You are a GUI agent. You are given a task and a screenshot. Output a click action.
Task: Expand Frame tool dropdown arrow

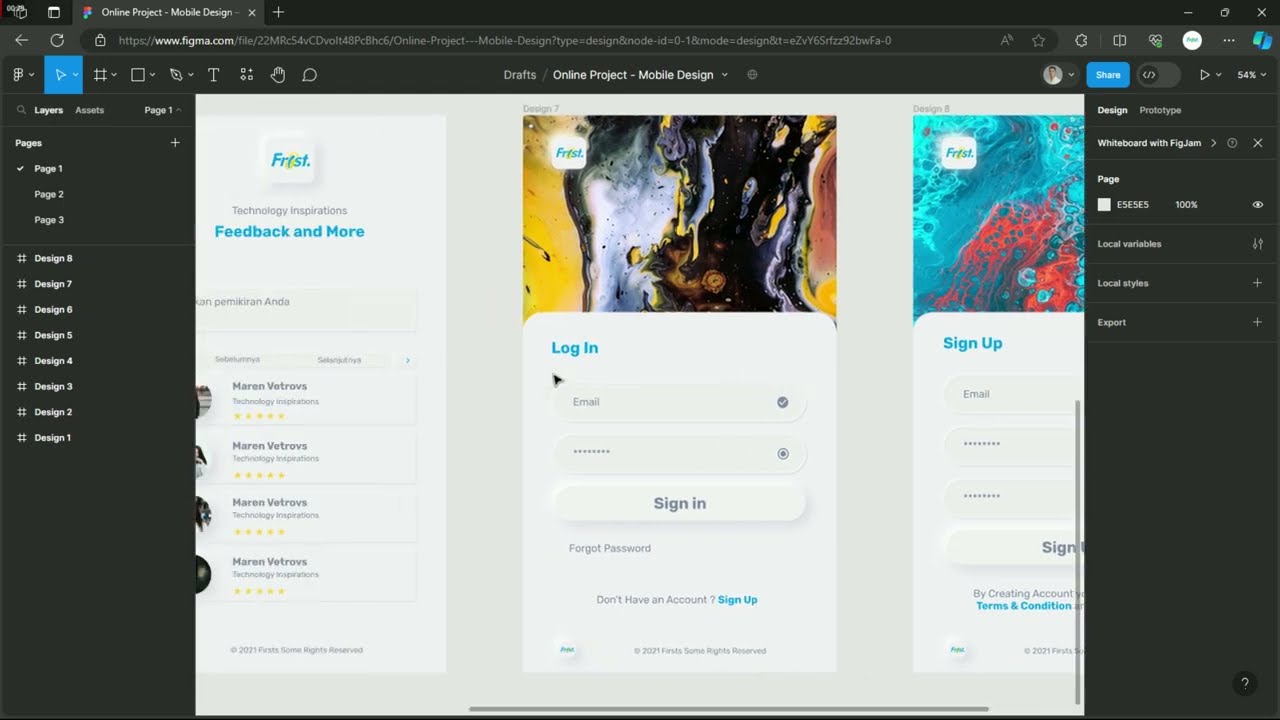(x=114, y=75)
